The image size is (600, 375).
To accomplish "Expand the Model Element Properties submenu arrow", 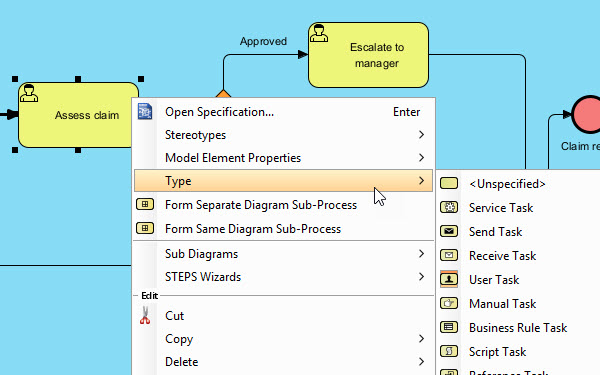I will click(421, 158).
